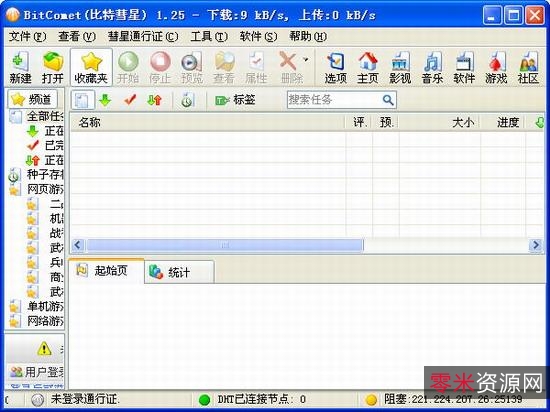Select the 正在 row with up-down arrows in sidebar
550x412 pixels.
(x=45, y=160)
